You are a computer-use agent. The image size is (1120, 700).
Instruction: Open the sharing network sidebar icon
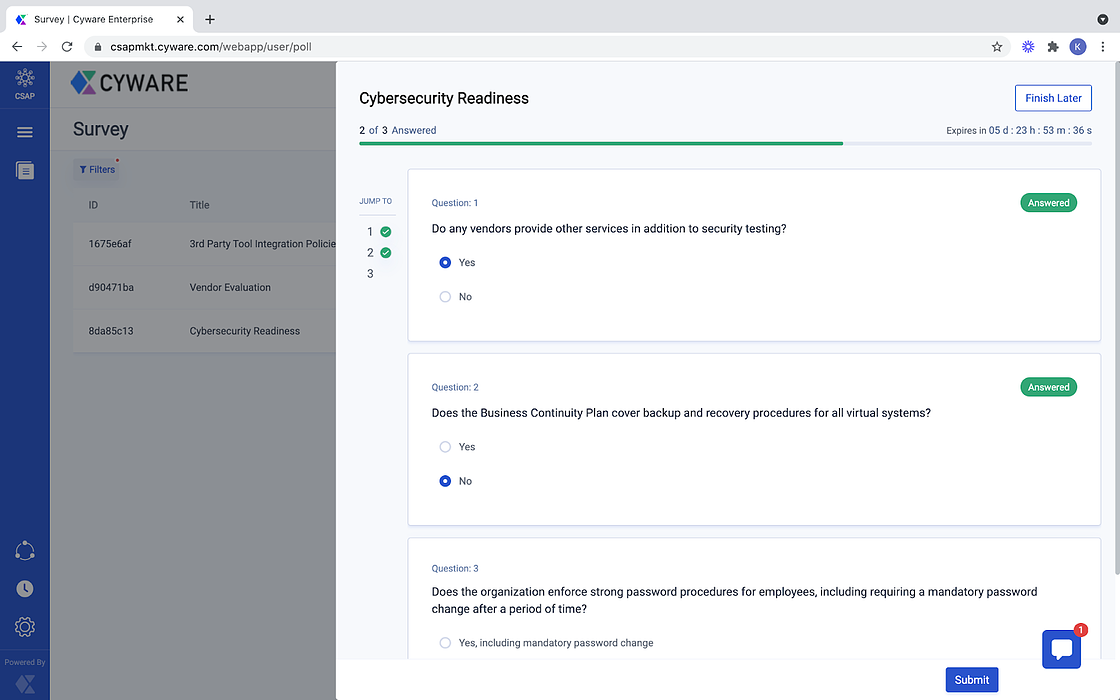(25, 551)
